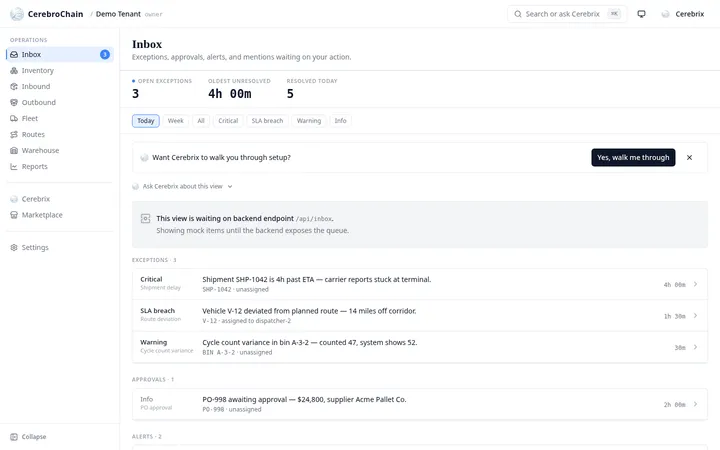Click the Reports chart icon
Viewport: 720px width, 450px height.
point(14,167)
